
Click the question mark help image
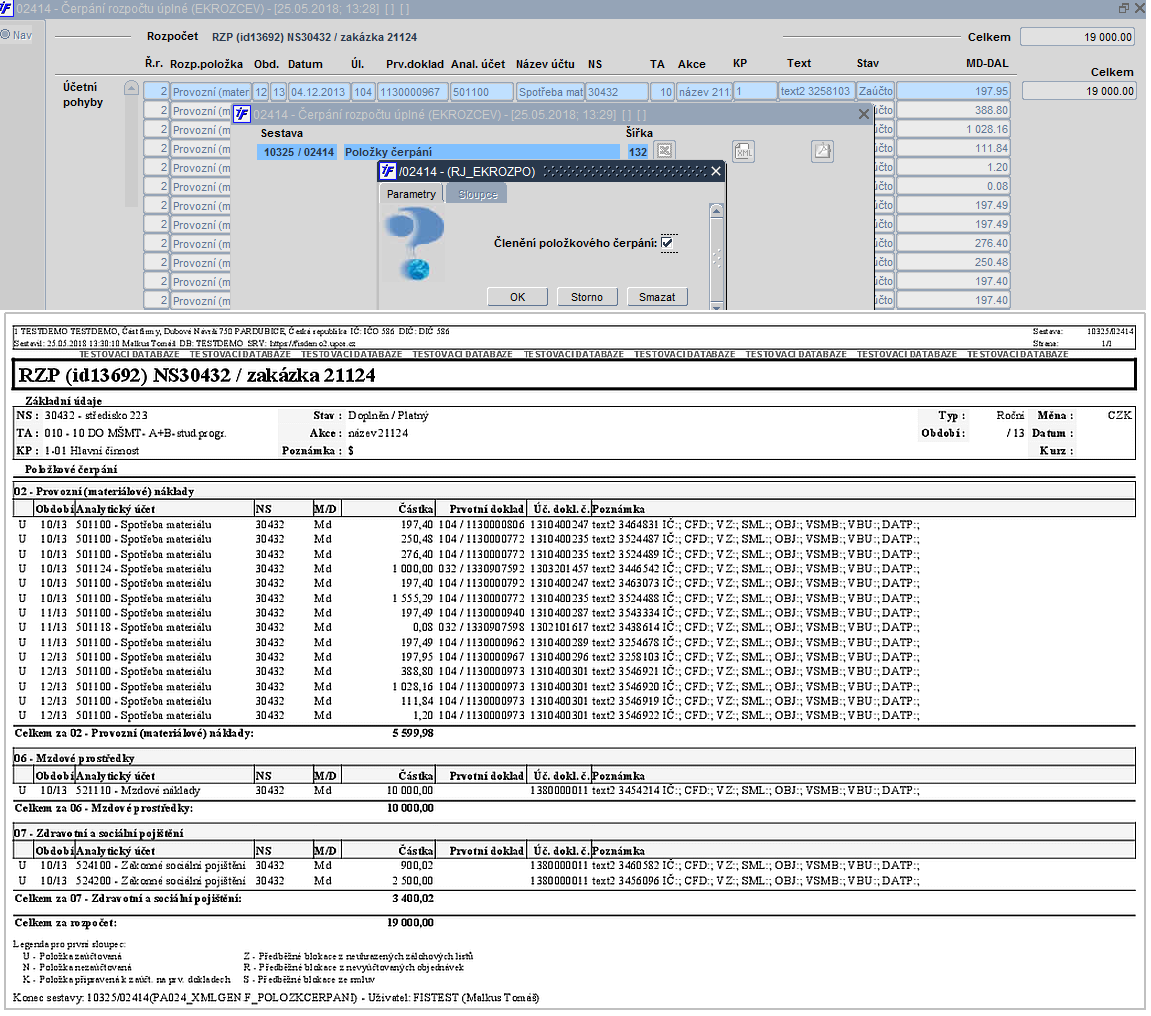415,244
